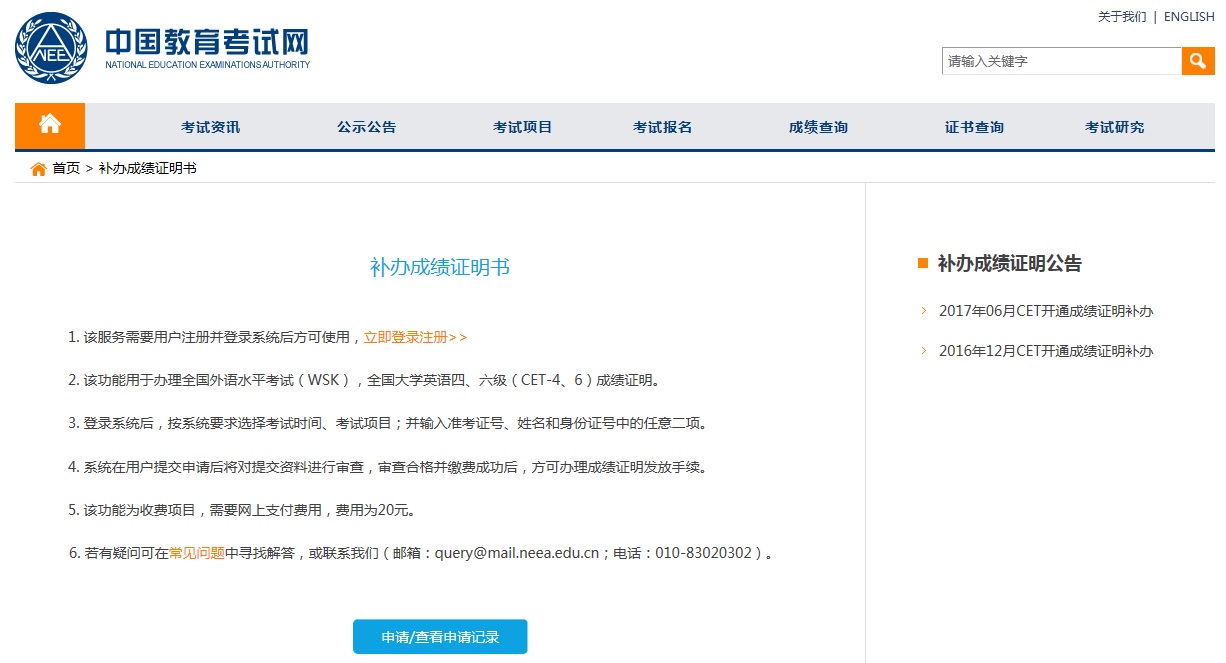Screen dimensions: 1226x663
Task: Click instruction 4 about 审查合格并缴费成功
Action: [389, 466]
